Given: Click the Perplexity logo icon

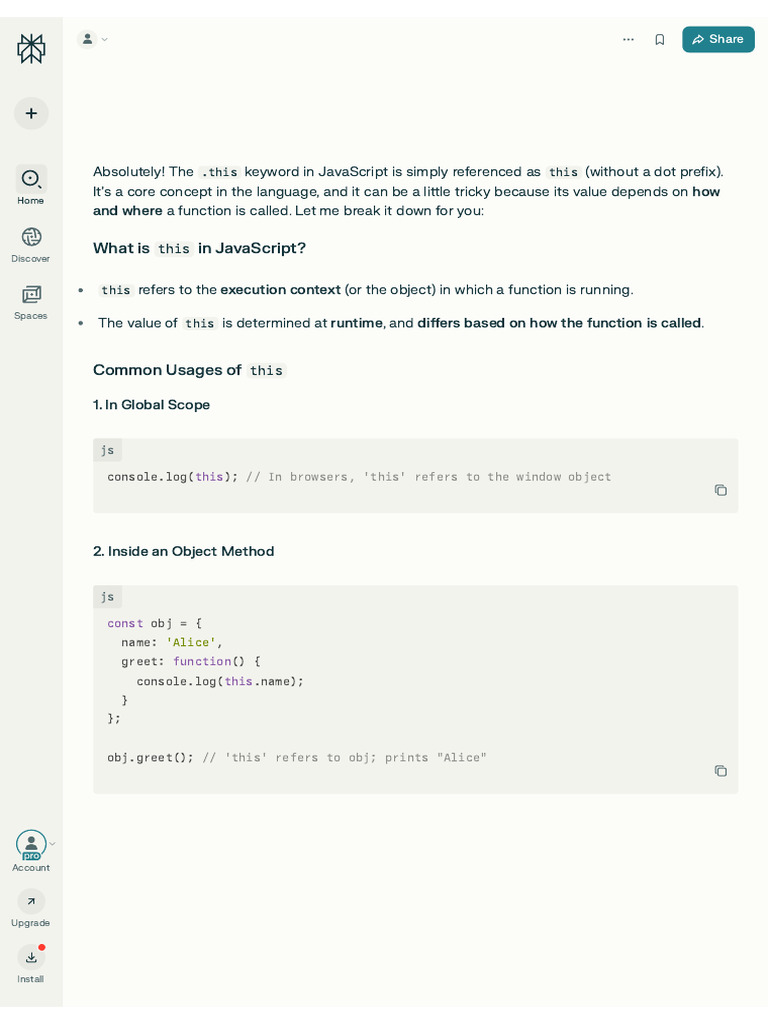Looking at the screenshot, I should [x=31, y=48].
